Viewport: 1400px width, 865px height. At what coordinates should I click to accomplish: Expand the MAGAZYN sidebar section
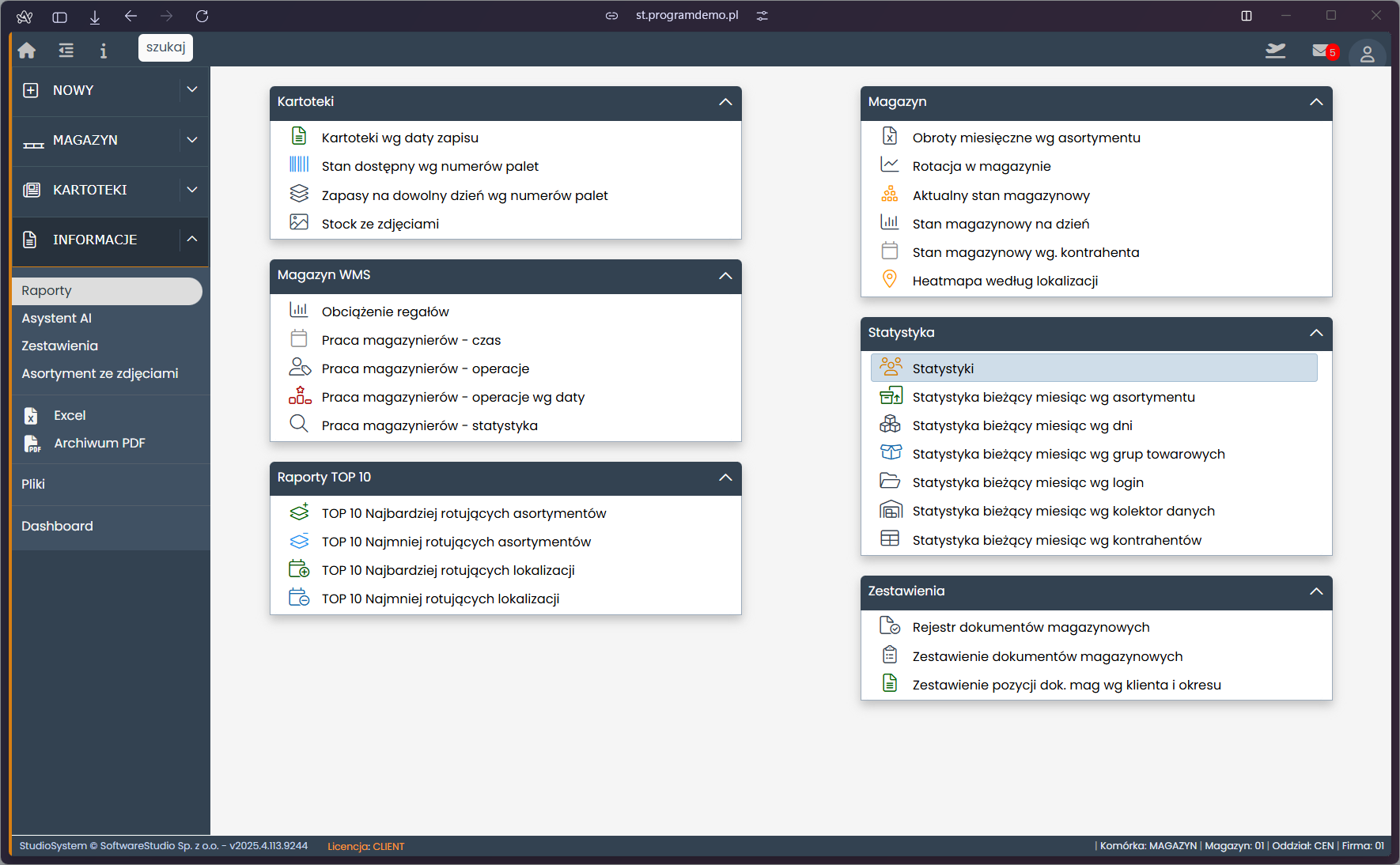click(191, 140)
